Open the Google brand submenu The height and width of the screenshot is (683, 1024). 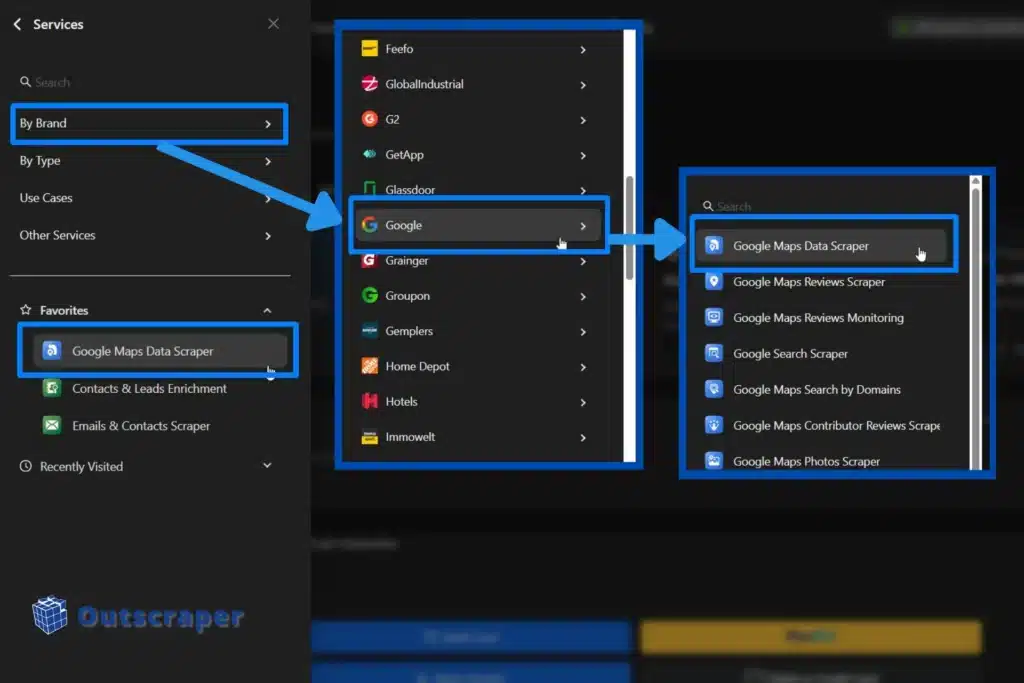478,225
